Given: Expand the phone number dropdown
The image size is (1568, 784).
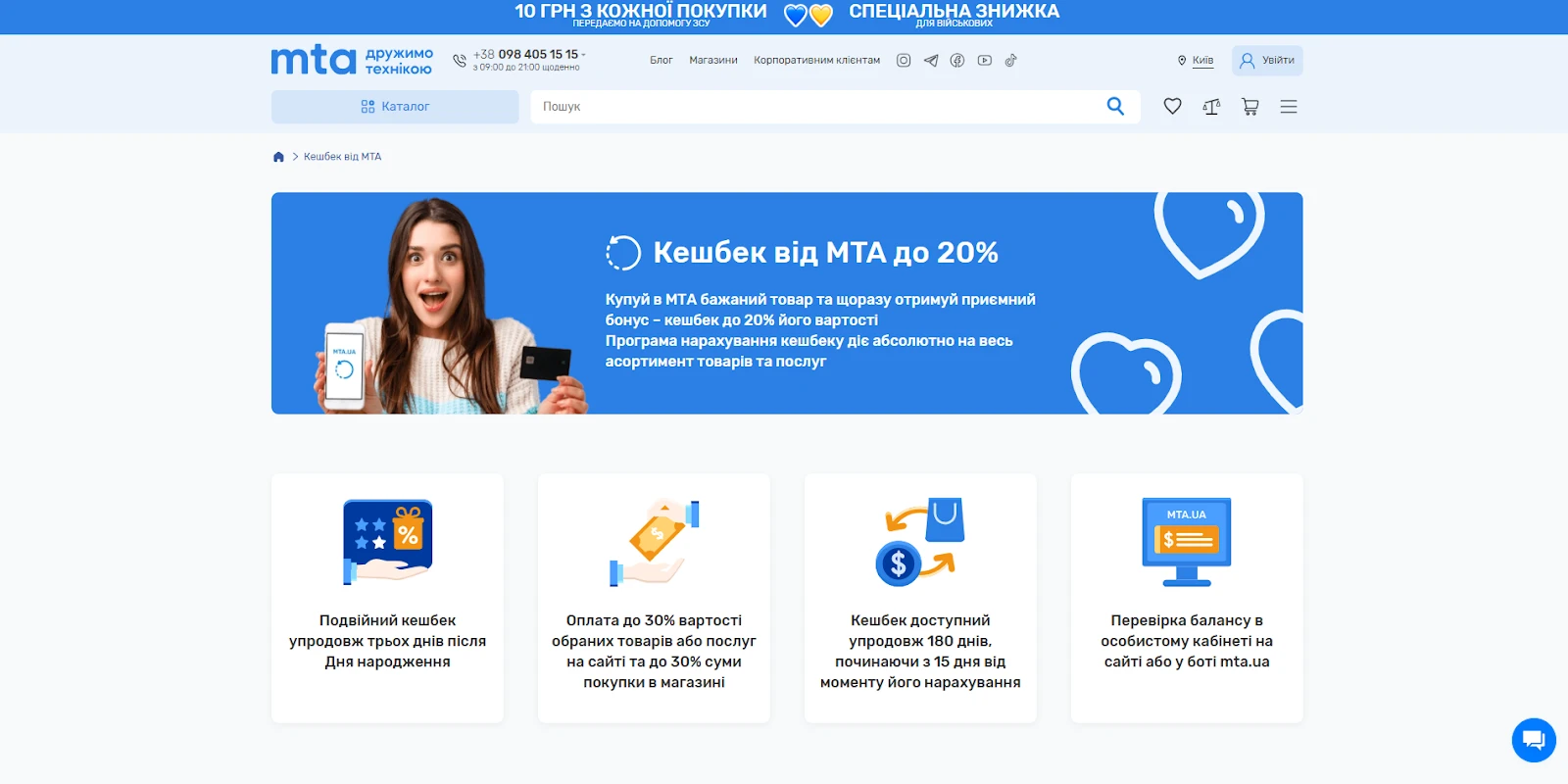Looking at the screenshot, I should point(583,55).
